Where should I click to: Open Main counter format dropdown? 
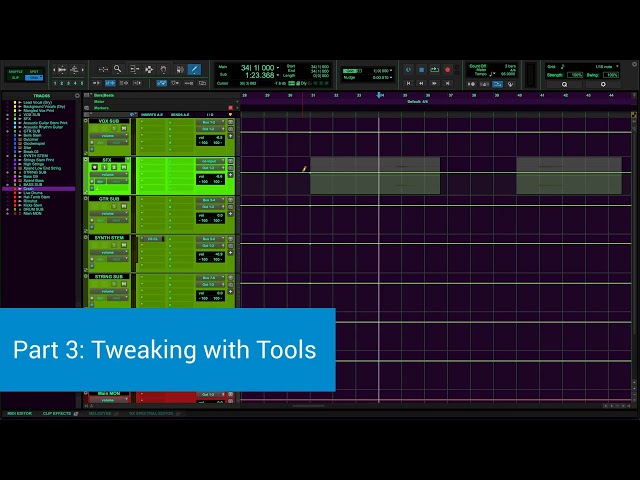(278, 67)
